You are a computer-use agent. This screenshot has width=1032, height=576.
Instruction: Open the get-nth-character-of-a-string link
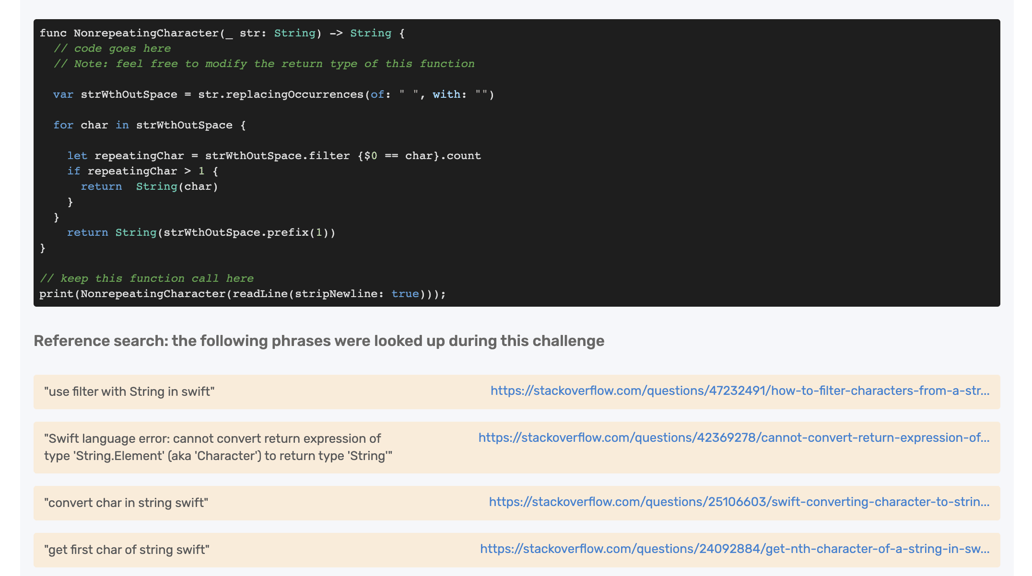734,549
